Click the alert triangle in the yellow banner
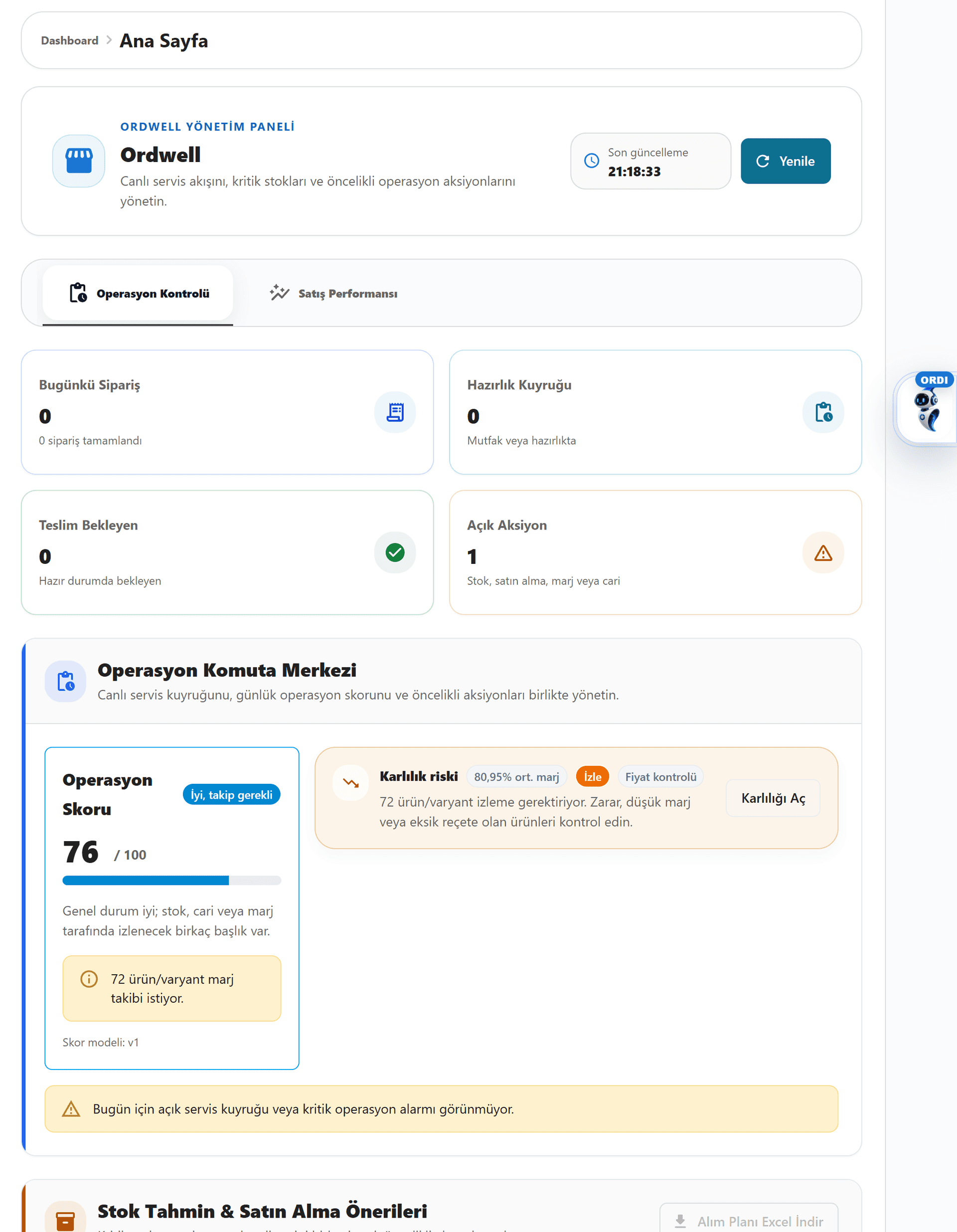This screenshot has width=957, height=1232. (71, 1109)
